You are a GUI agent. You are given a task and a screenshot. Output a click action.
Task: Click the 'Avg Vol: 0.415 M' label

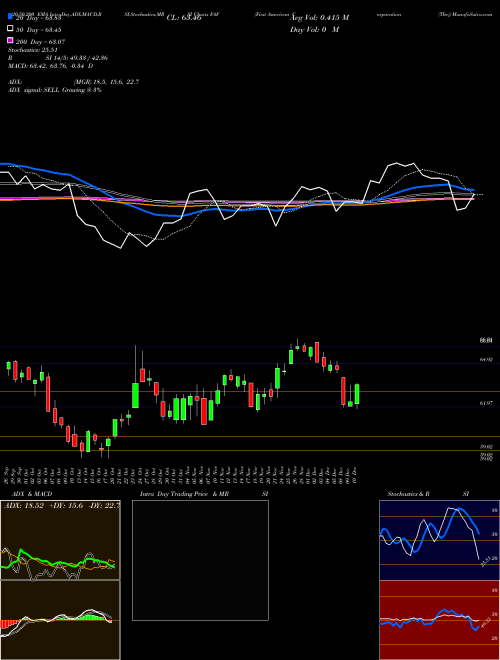tap(319, 18)
